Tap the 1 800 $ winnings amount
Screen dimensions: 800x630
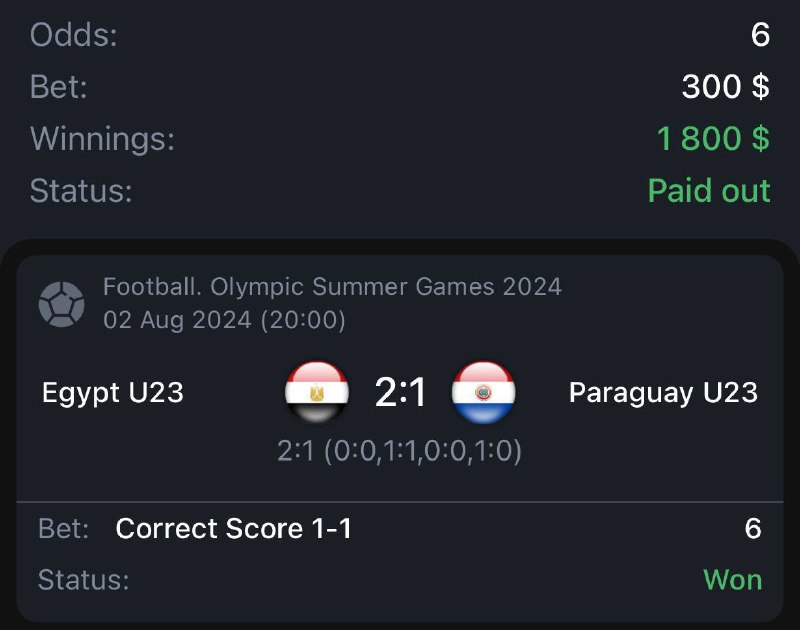point(713,138)
